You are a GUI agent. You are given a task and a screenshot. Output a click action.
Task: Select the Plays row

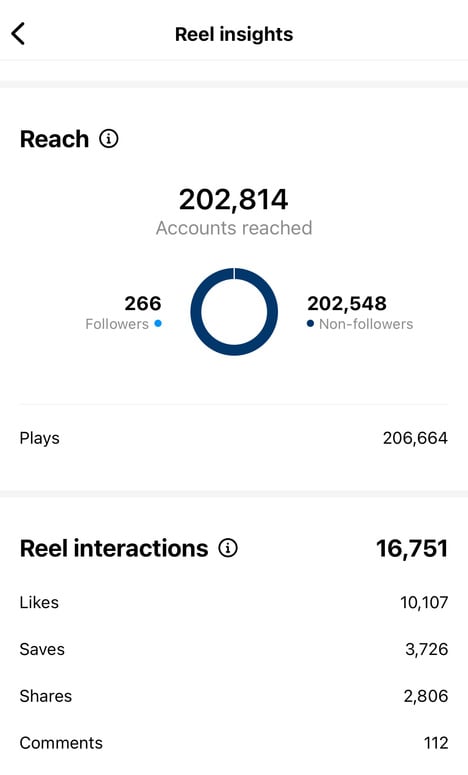point(234,438)
